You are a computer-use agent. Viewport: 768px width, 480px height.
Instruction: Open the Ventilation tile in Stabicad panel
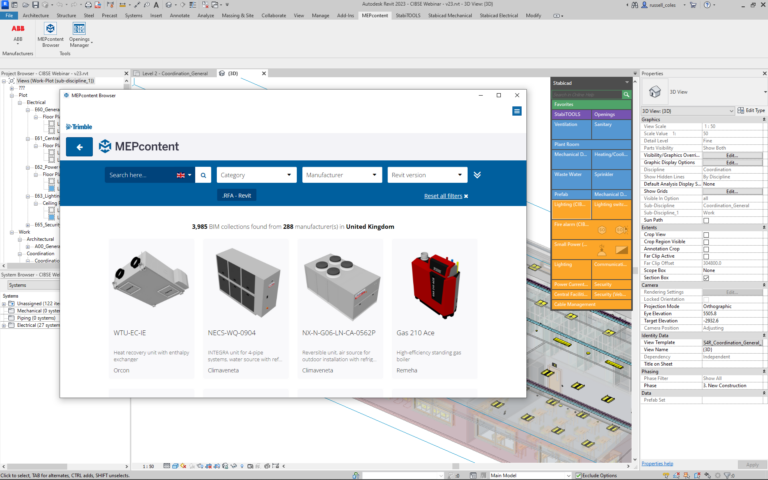pyautogui.click(x=571, y=129)
